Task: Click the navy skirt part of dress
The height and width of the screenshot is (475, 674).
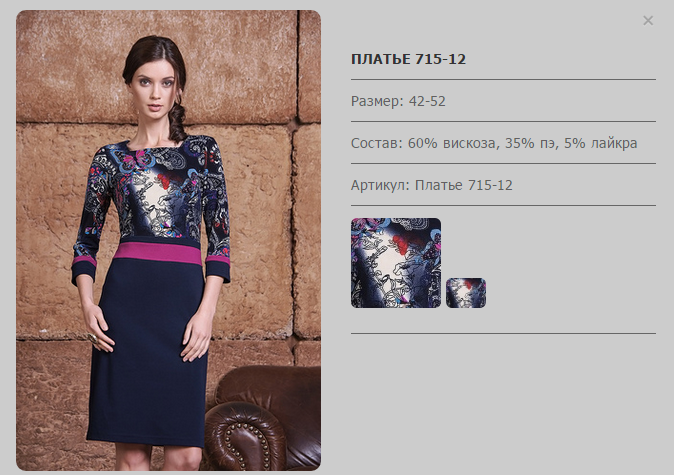Action: (x=148, y=352)
